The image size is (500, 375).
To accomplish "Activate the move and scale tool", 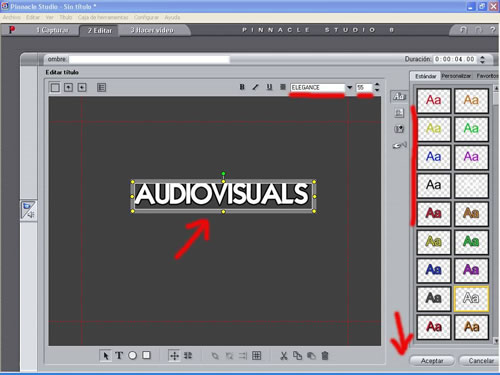I will (x=174, y=356).
